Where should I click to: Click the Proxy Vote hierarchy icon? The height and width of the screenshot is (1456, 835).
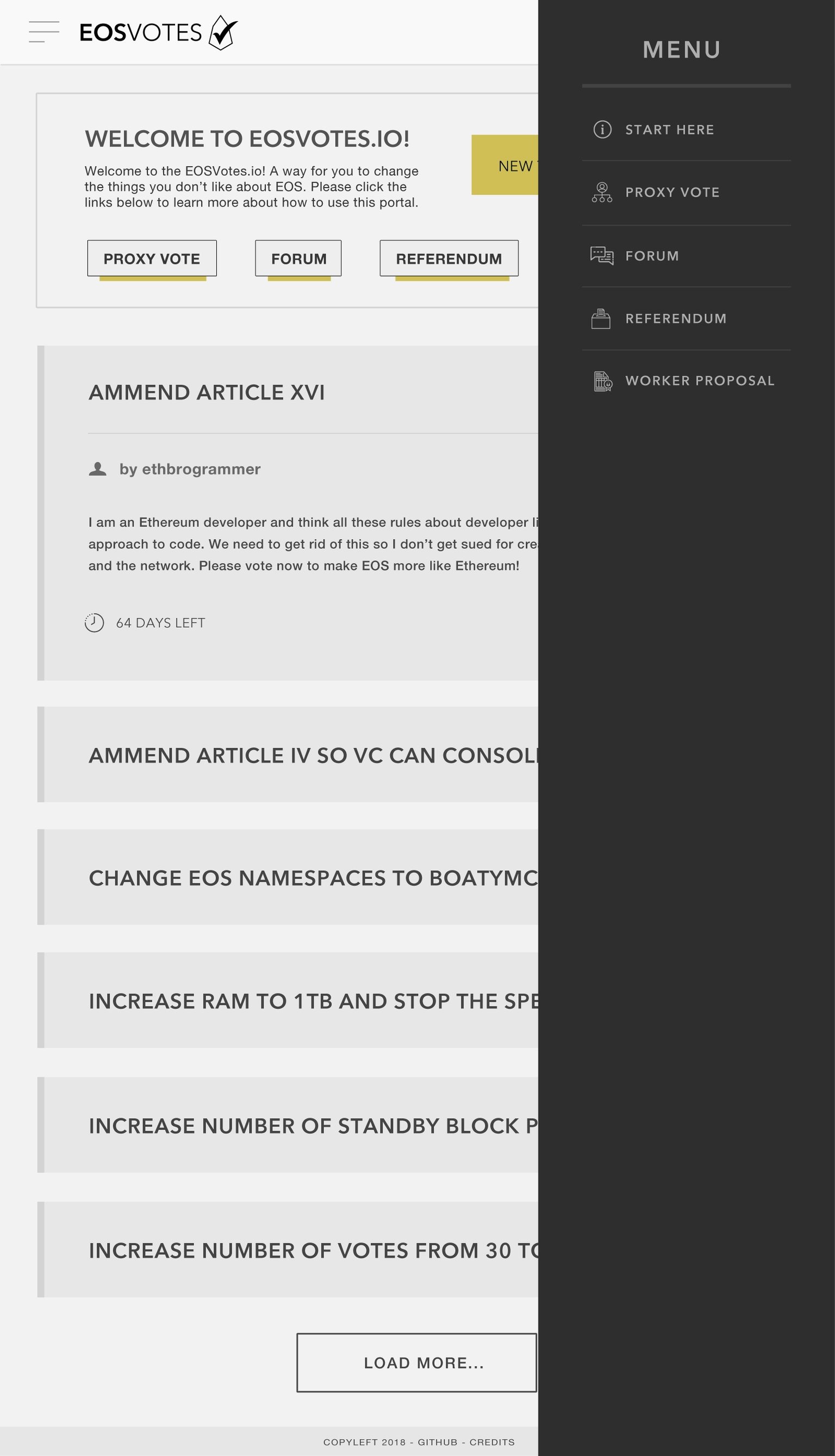pos(602,192)
